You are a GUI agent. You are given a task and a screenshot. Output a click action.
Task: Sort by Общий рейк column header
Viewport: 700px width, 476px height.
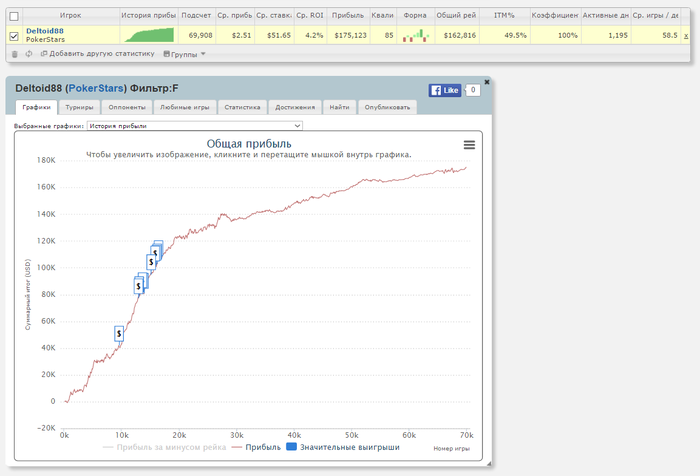pyautogui.click(x=456, y=15)
